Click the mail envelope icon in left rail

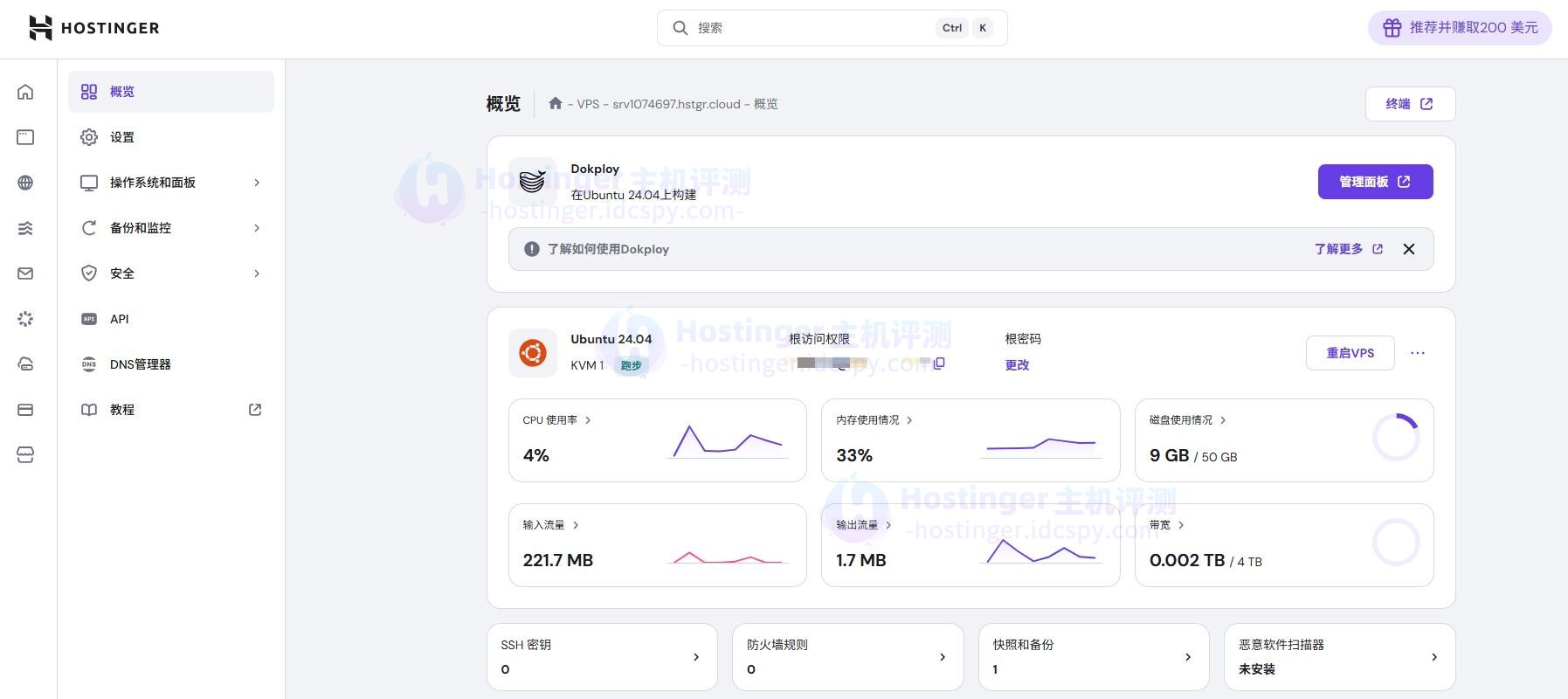coord(25,273)
